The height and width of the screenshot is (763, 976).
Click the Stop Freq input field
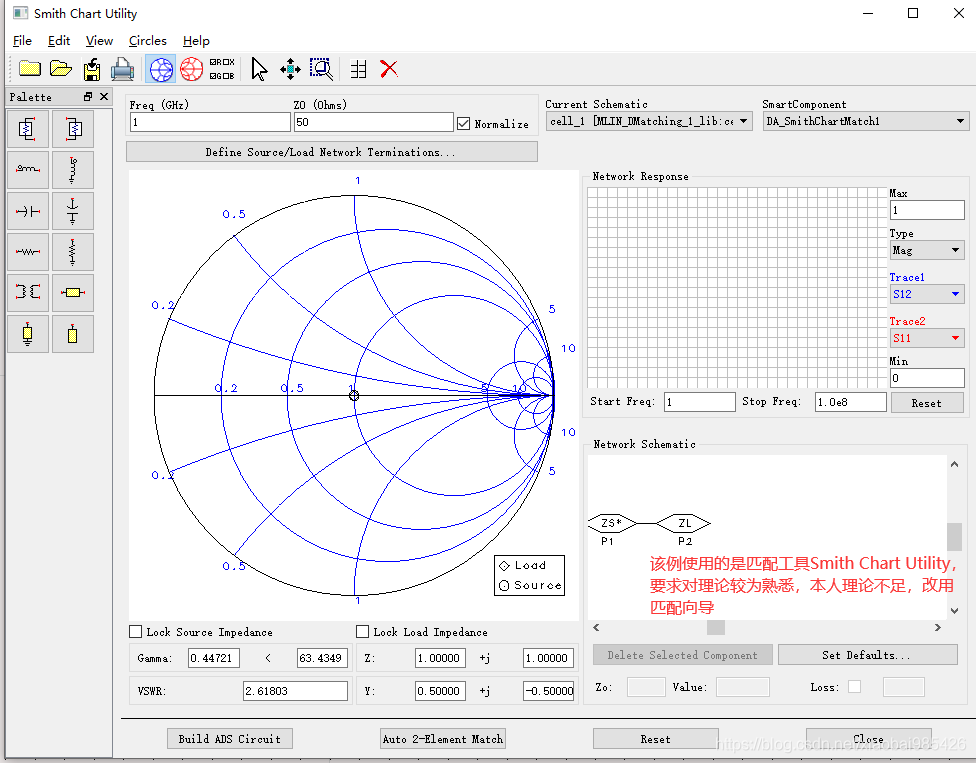pos(851,402)
